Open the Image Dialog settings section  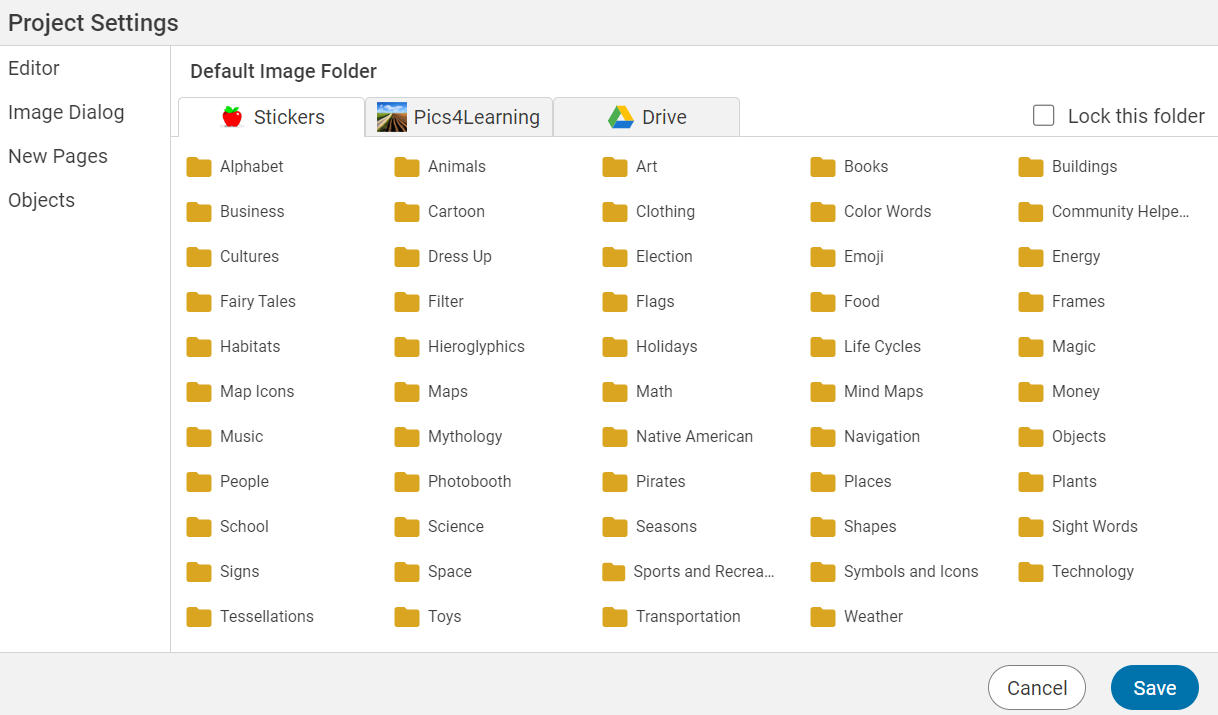66,112
